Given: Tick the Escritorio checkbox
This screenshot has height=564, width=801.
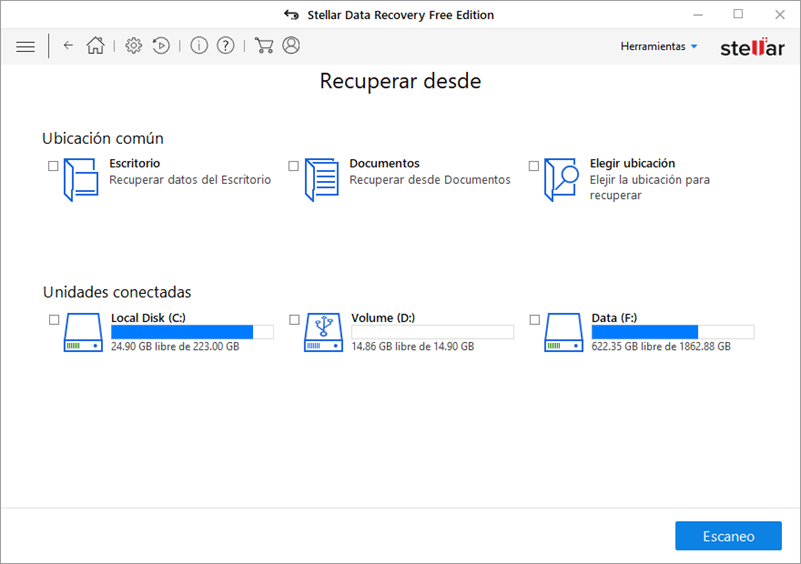Looking at the screenshot, I should click(53, 166).
